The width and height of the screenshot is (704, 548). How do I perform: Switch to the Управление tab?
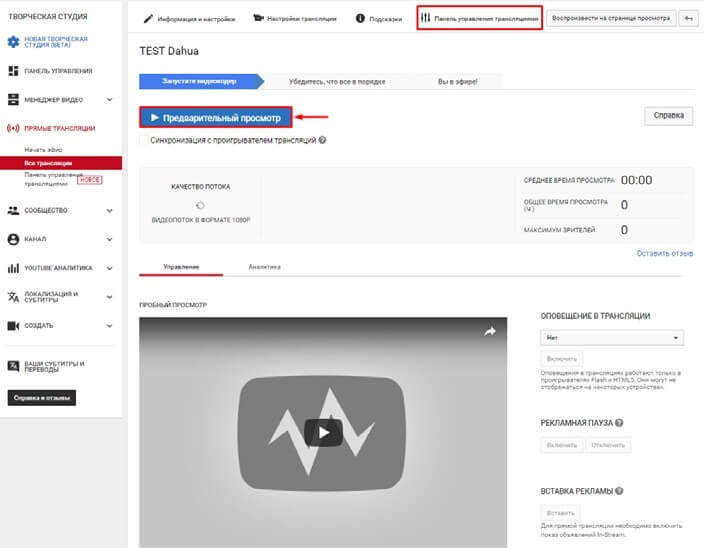181,267
